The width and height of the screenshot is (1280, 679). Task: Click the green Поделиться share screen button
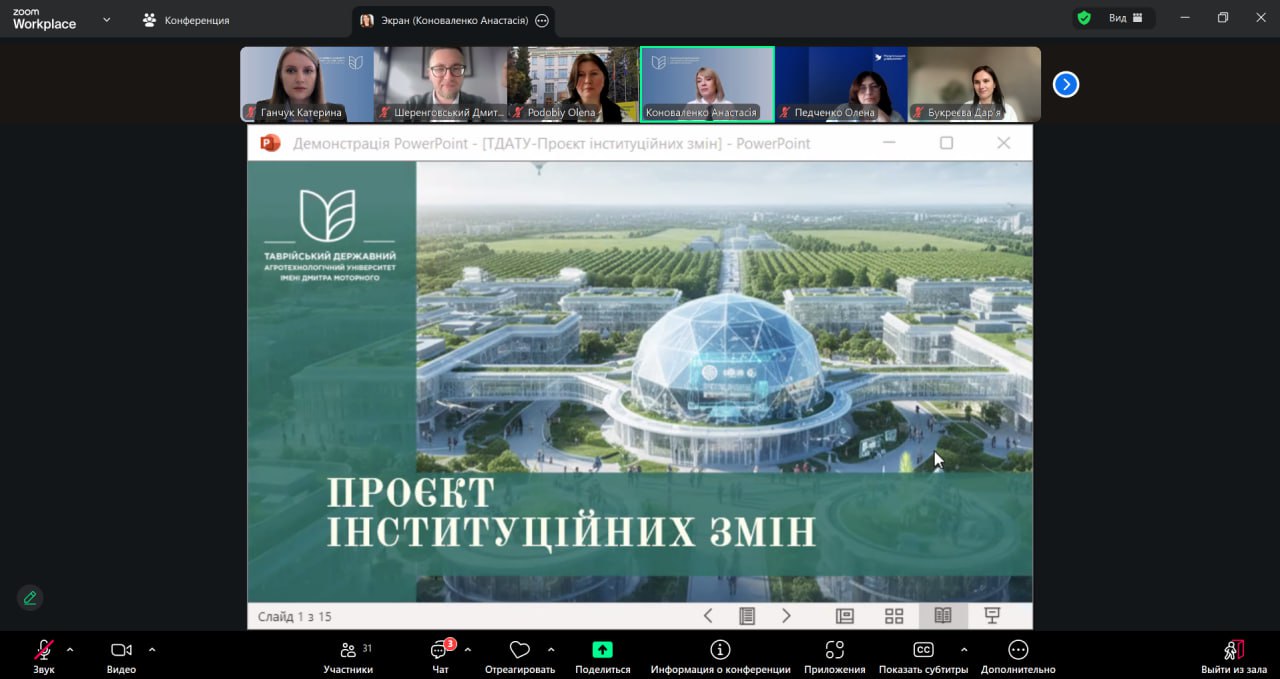pyautogui.click(x=602, y=657)
